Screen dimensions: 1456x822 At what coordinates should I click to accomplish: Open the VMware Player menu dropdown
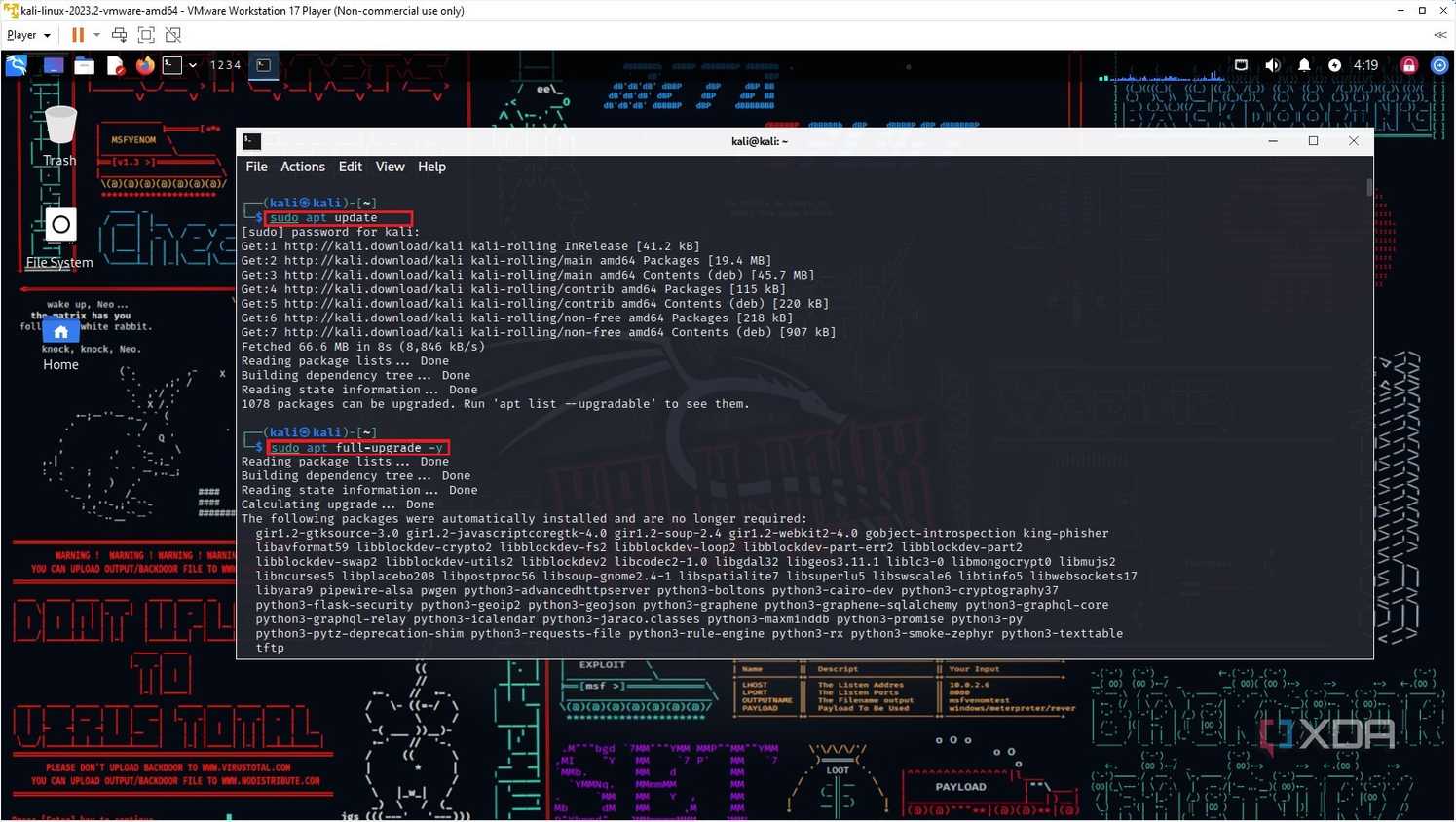pos(28,35)
